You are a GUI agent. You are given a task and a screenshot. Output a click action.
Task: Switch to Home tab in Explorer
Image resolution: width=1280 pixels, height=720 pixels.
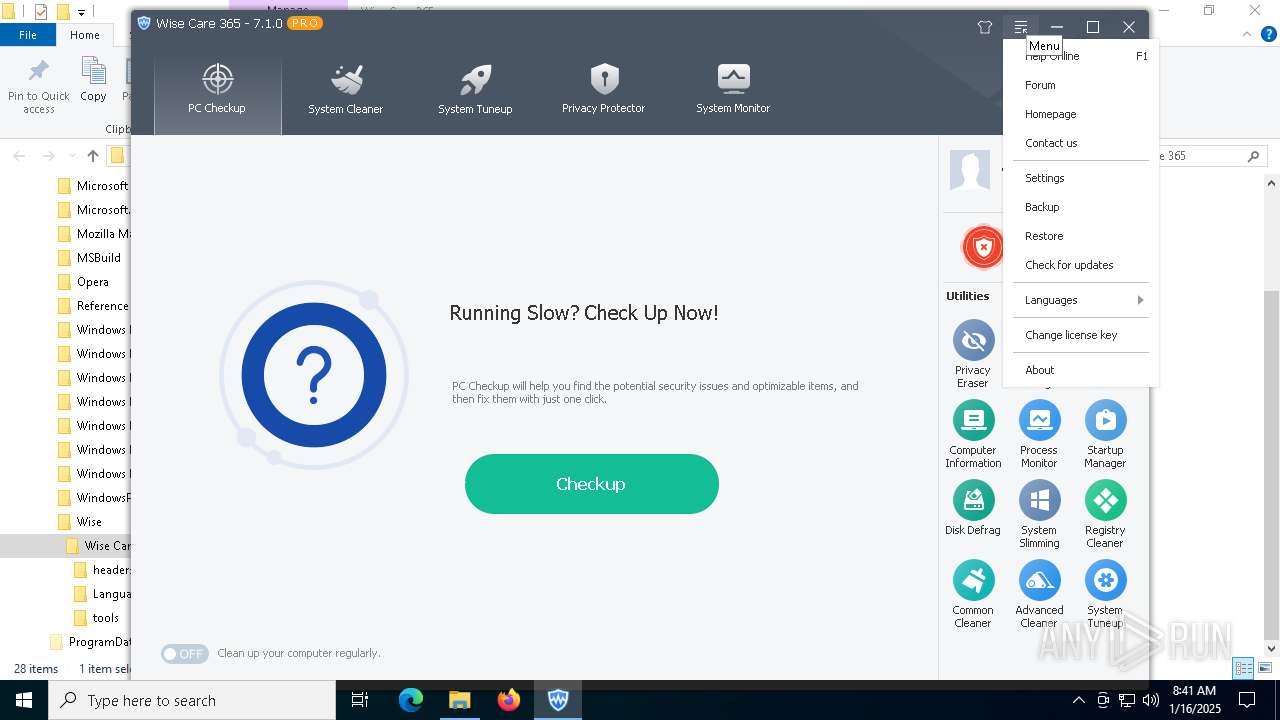[x=85, y=35]
